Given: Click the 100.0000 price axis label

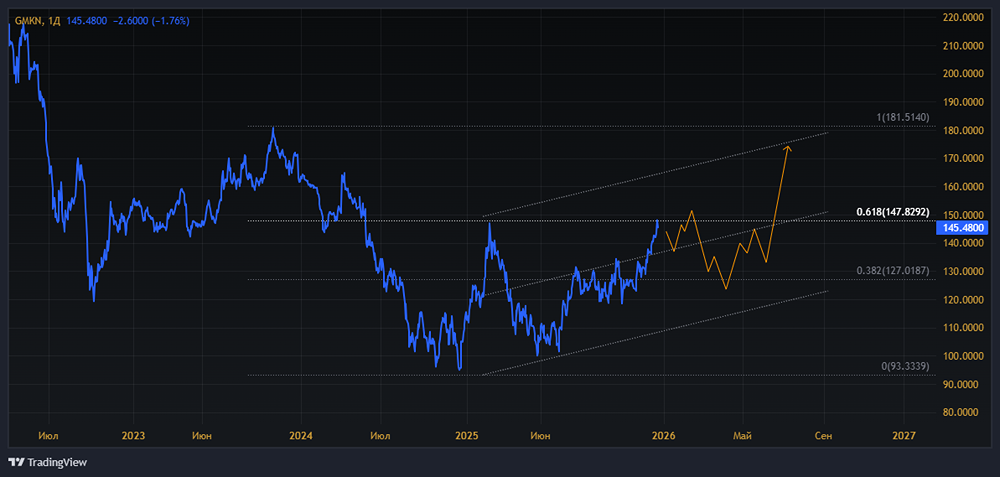Looking at the screenshot, I should coord(962,356).
